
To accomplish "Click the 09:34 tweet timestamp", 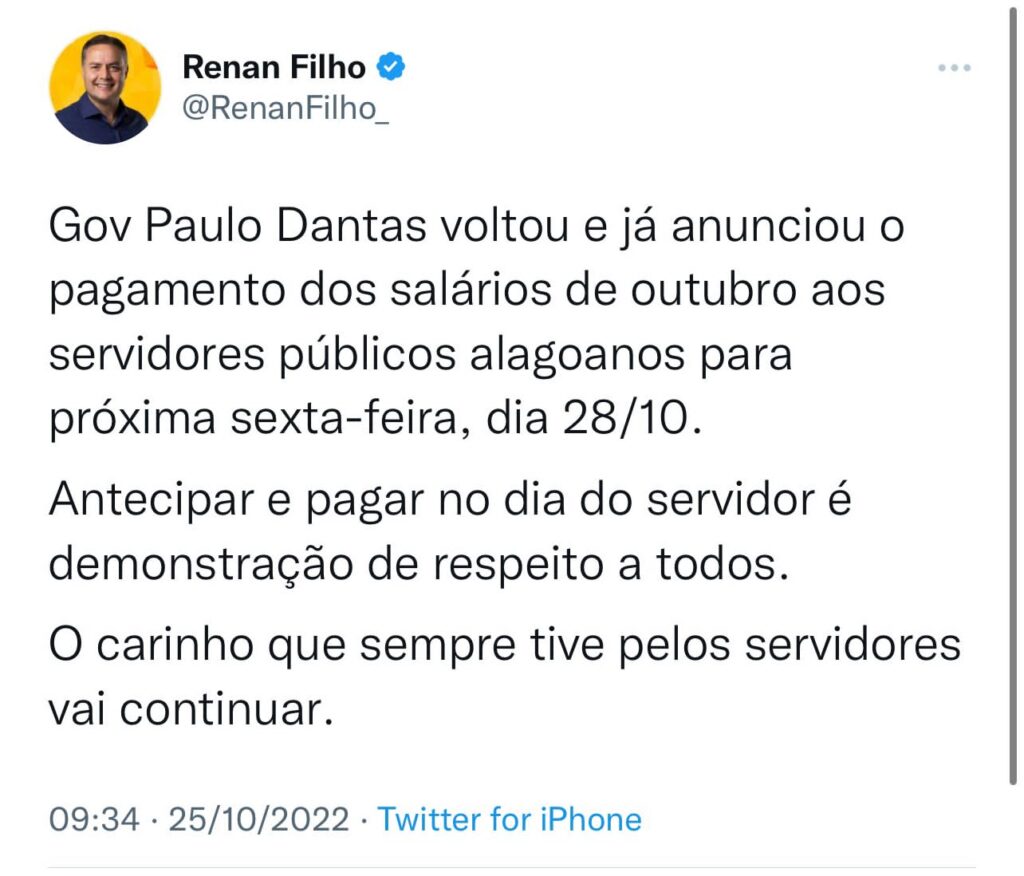I will [x=93, y=820].
